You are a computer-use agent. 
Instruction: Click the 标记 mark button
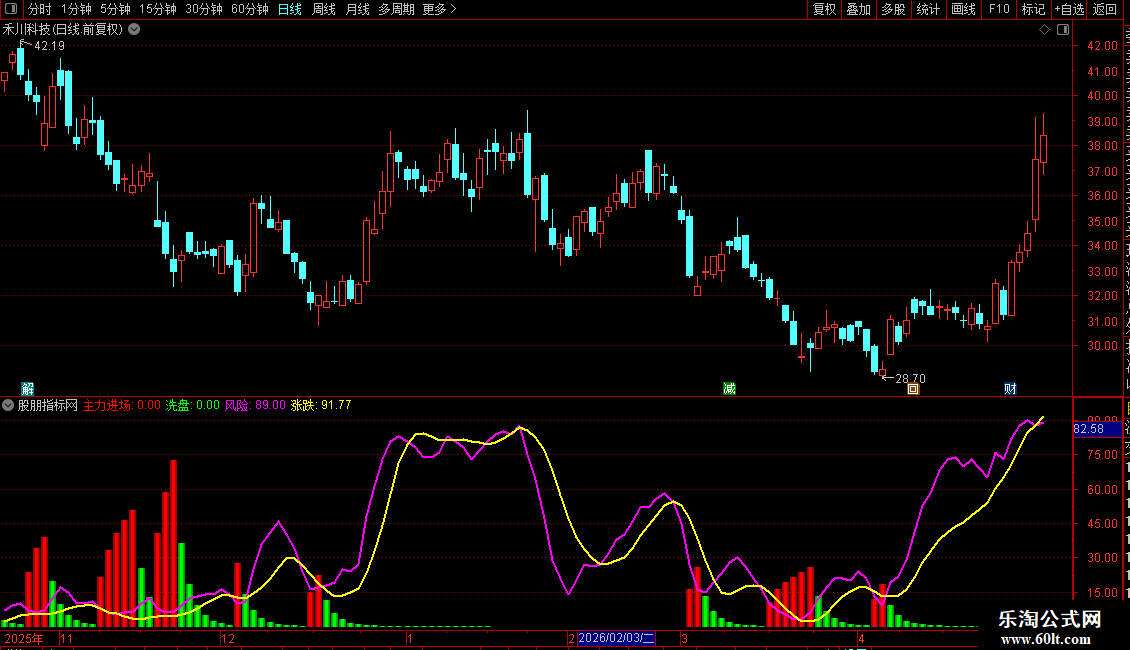(1033, 9)
